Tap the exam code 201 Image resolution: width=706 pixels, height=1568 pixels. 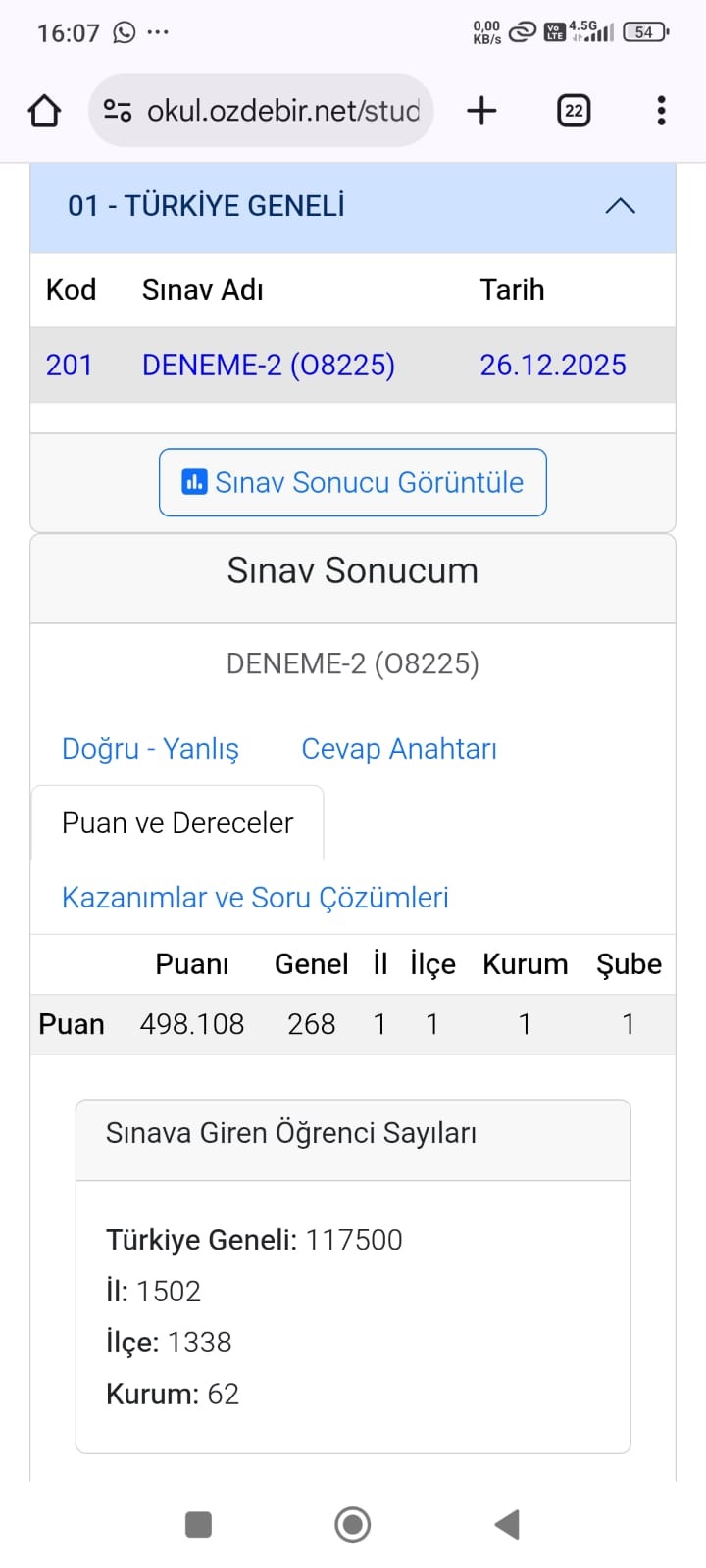click(x=69, y=366)
